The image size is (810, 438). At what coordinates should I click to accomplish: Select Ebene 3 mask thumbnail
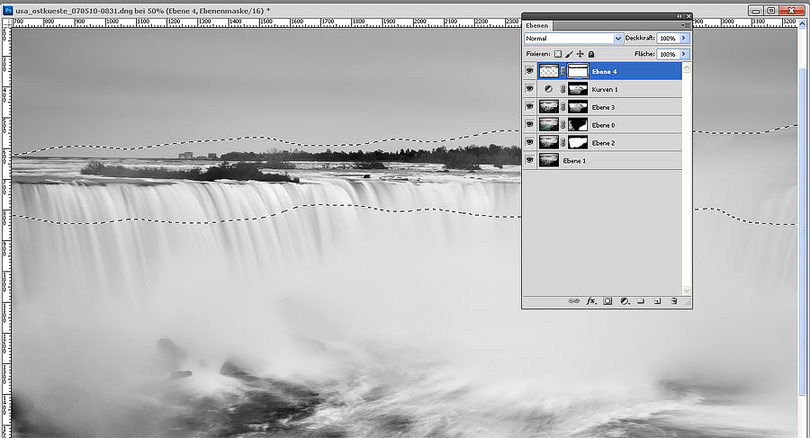(x=578, y=107)
